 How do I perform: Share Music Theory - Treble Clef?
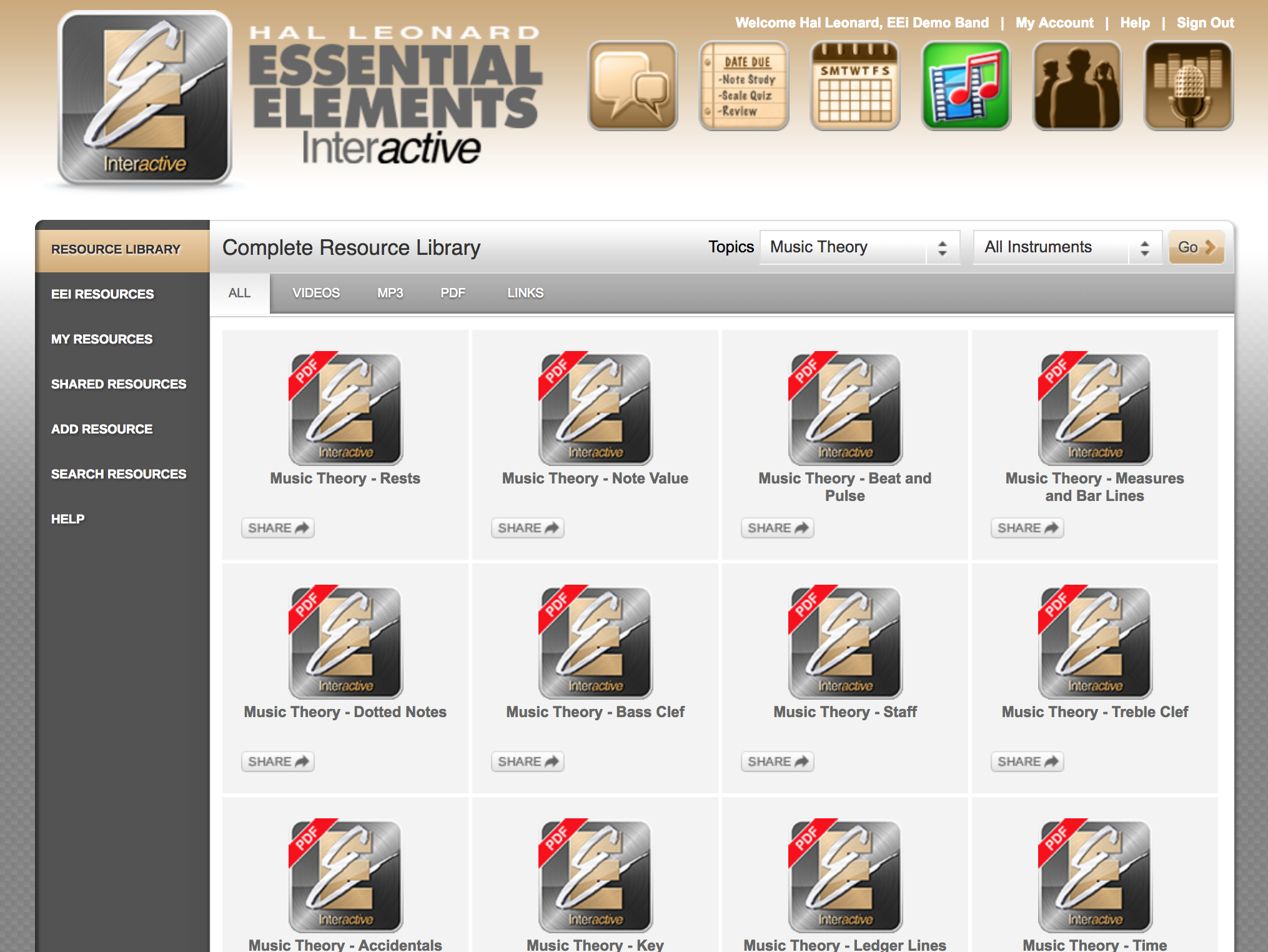(x=1028, y=761)
